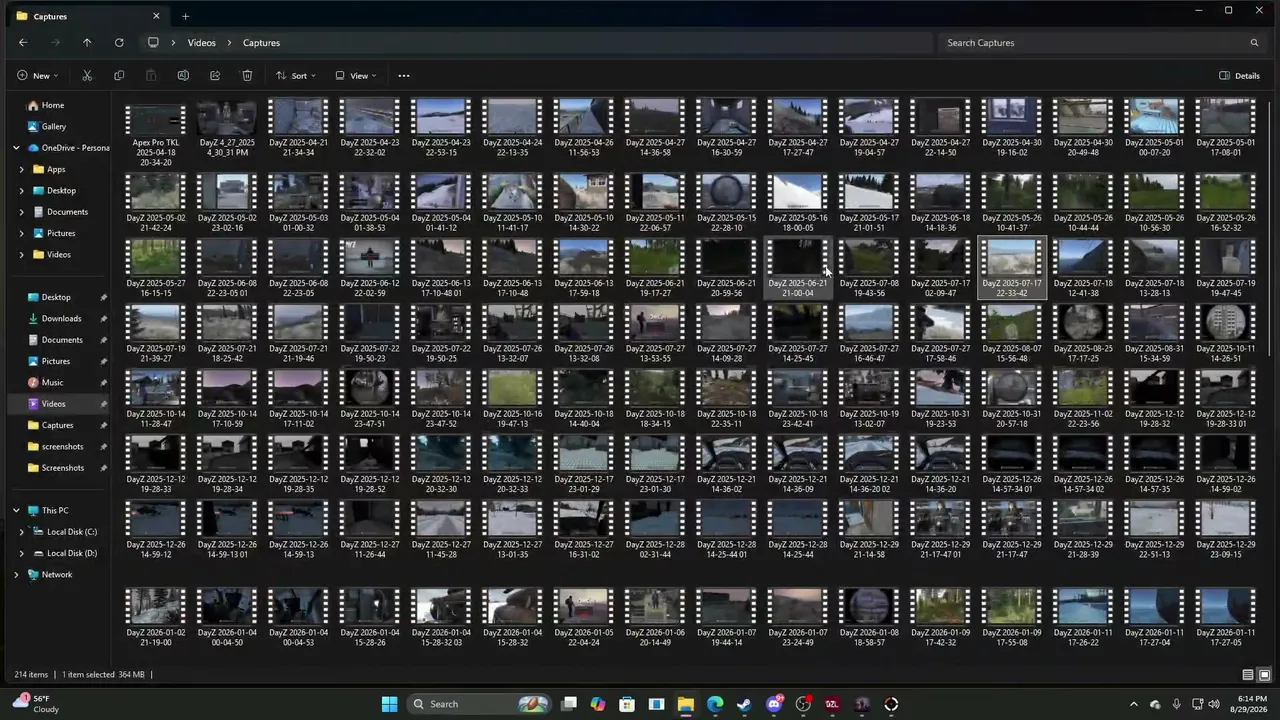Launch Copilot from the taskbar
Viewport: 1280px width, 720px height.
(598, 704)
